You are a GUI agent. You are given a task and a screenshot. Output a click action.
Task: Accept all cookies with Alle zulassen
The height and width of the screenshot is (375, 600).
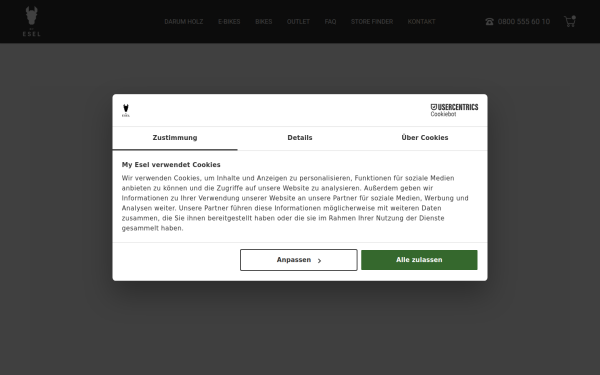point(419,260)
